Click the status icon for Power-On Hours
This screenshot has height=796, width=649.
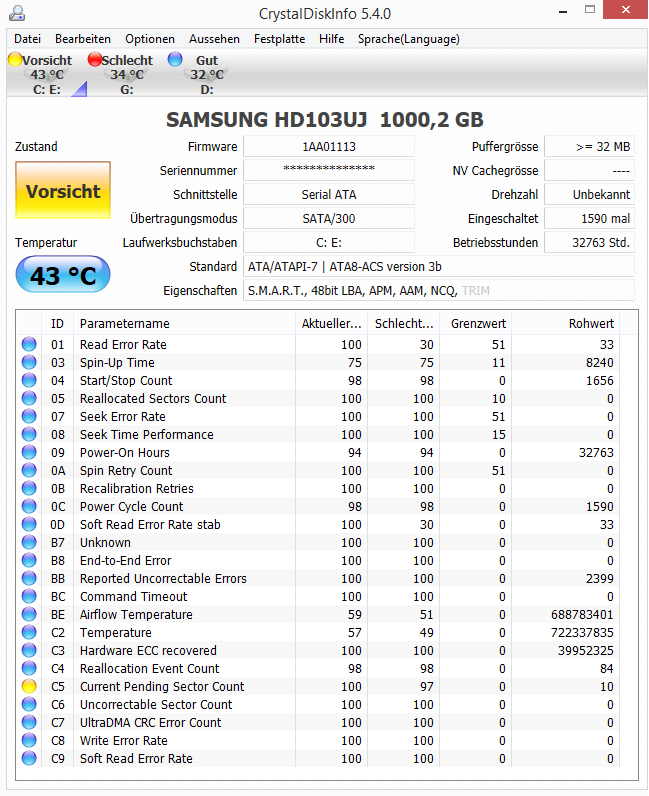click(x=29, y=452)
